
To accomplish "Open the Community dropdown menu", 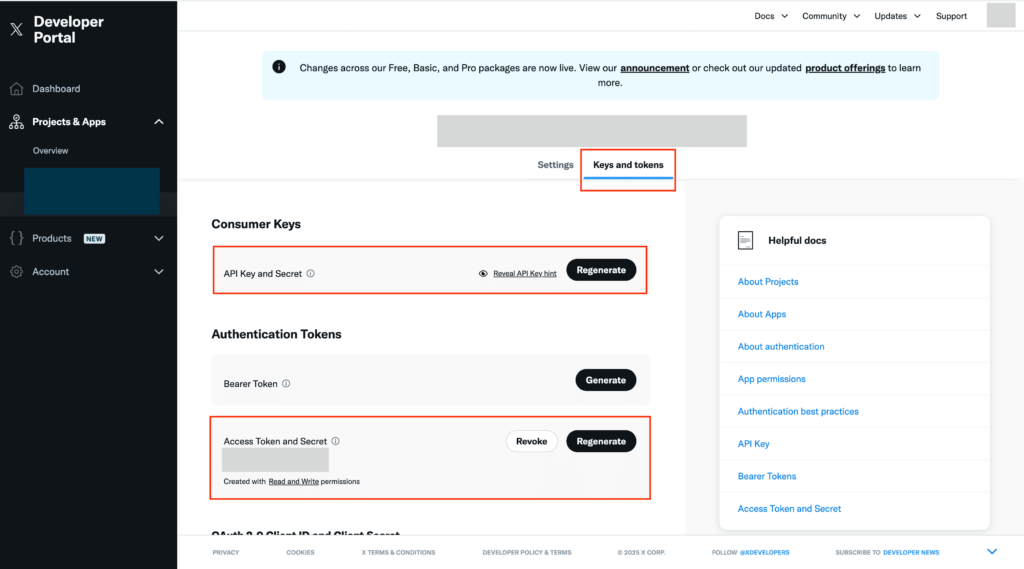I will [x=830, y=16].
